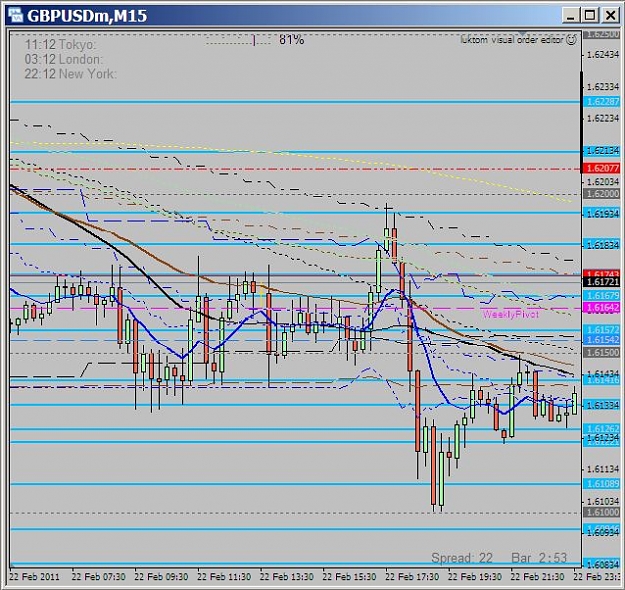The height and width of the screenshot is (590, 625).
Task: Click the 1.62334 price scale value
Action: click(603, 87)
